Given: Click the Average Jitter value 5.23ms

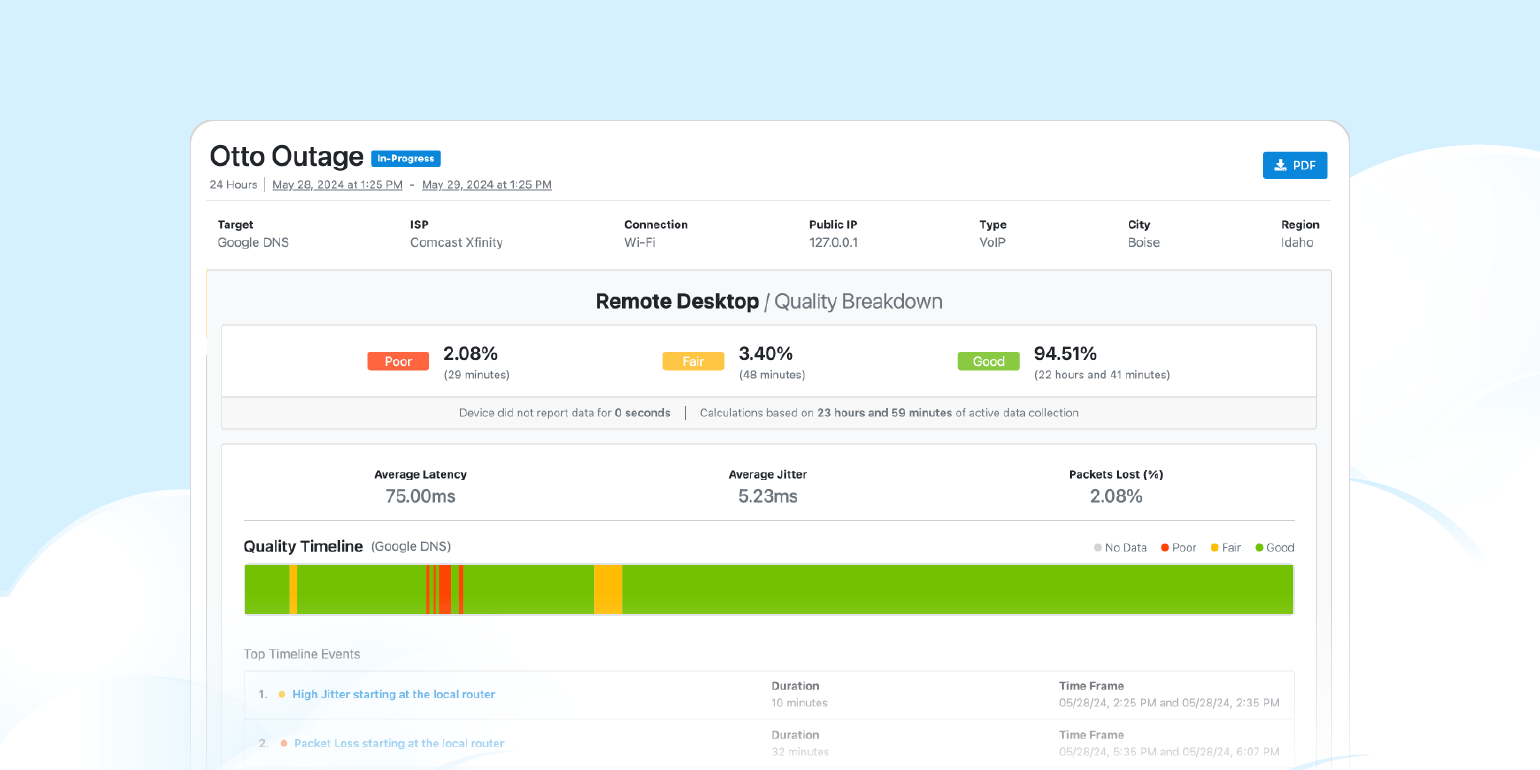Looking at the screenshot, I should pyautogui.click(x=768, y=496).
